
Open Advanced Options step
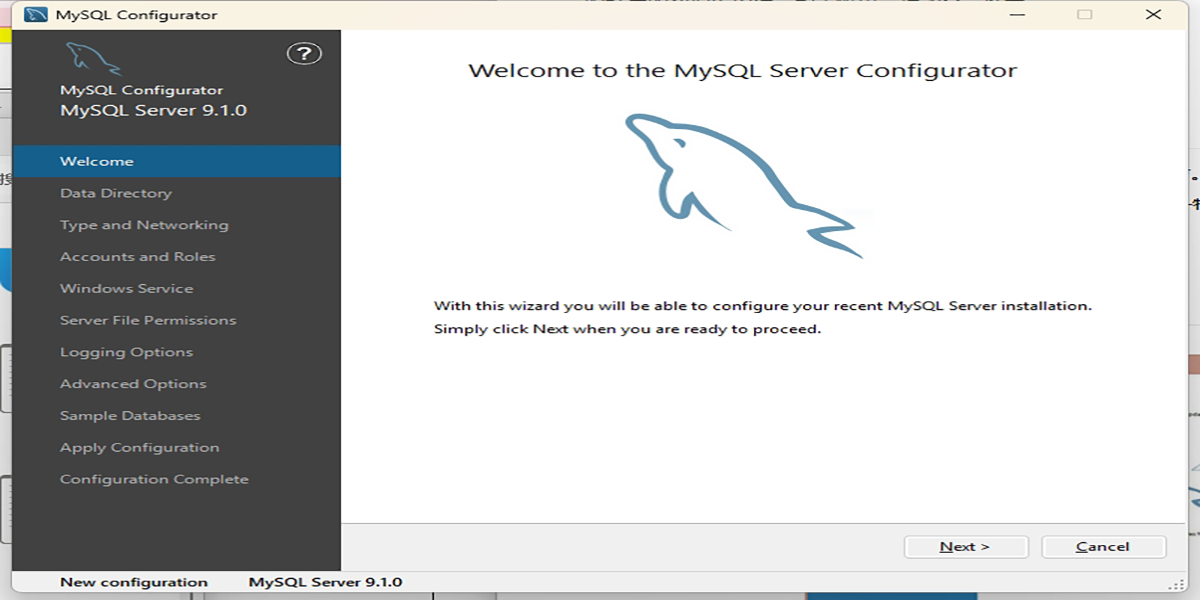click(x=133, y=384)
